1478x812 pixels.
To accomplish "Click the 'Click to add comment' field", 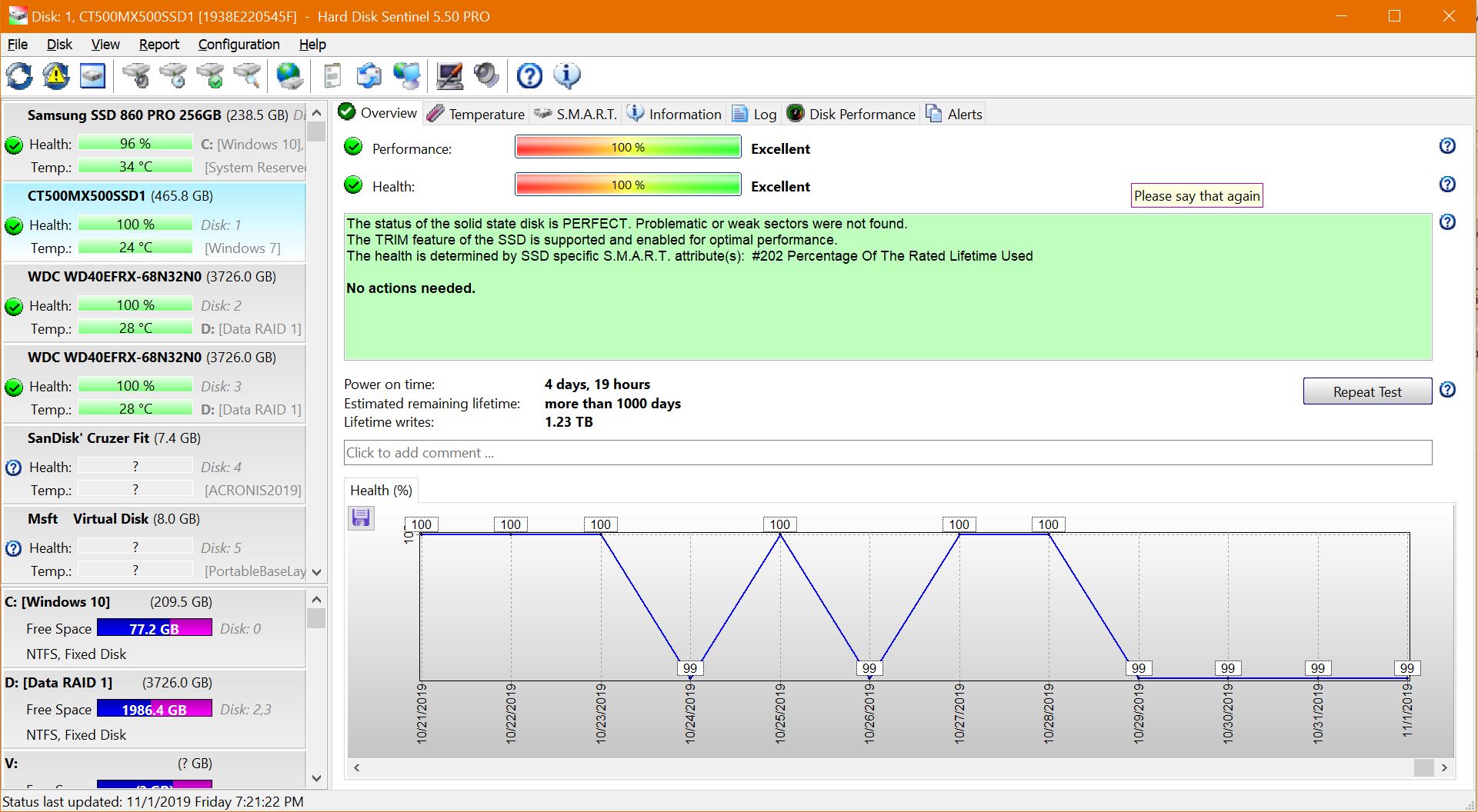I will [888, 453].
